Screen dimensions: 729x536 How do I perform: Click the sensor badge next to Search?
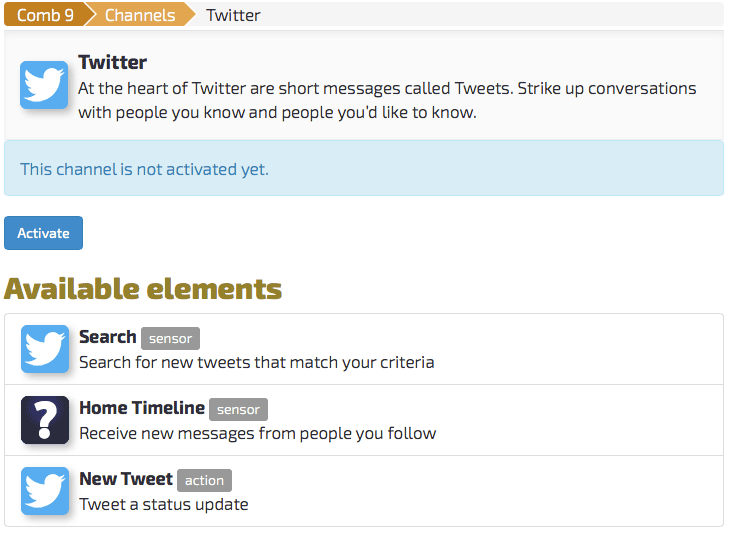pyautogui.click(x=170, y=338)
